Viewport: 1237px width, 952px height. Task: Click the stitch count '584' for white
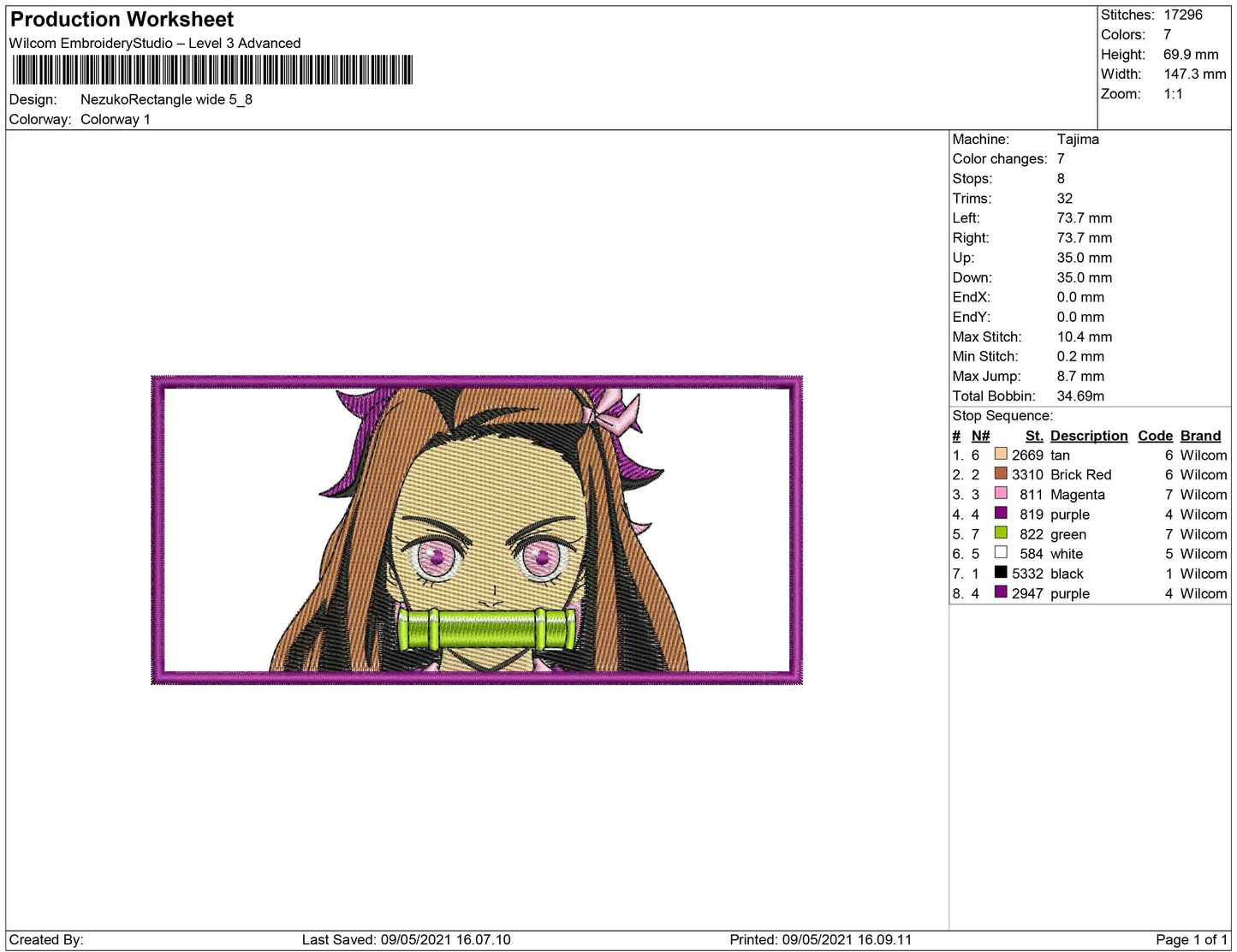[1032, 554]
